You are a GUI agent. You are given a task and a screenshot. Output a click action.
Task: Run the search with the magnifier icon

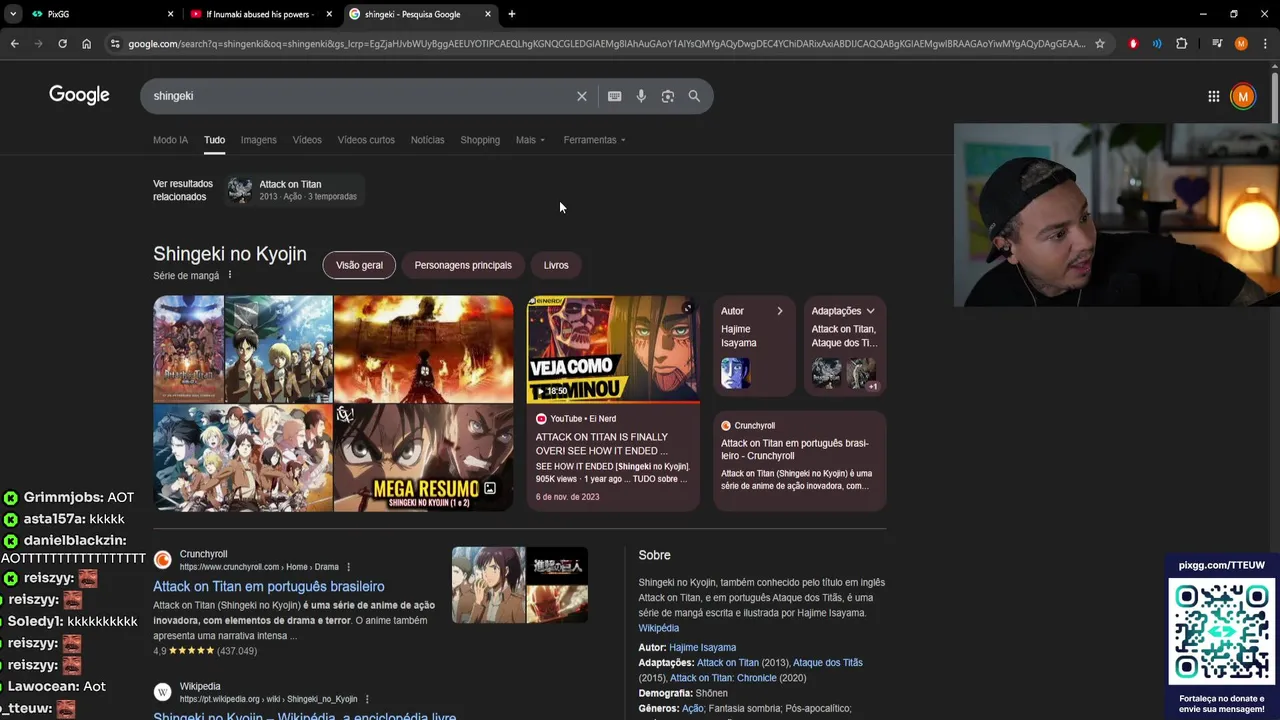[x=694, y=96]
